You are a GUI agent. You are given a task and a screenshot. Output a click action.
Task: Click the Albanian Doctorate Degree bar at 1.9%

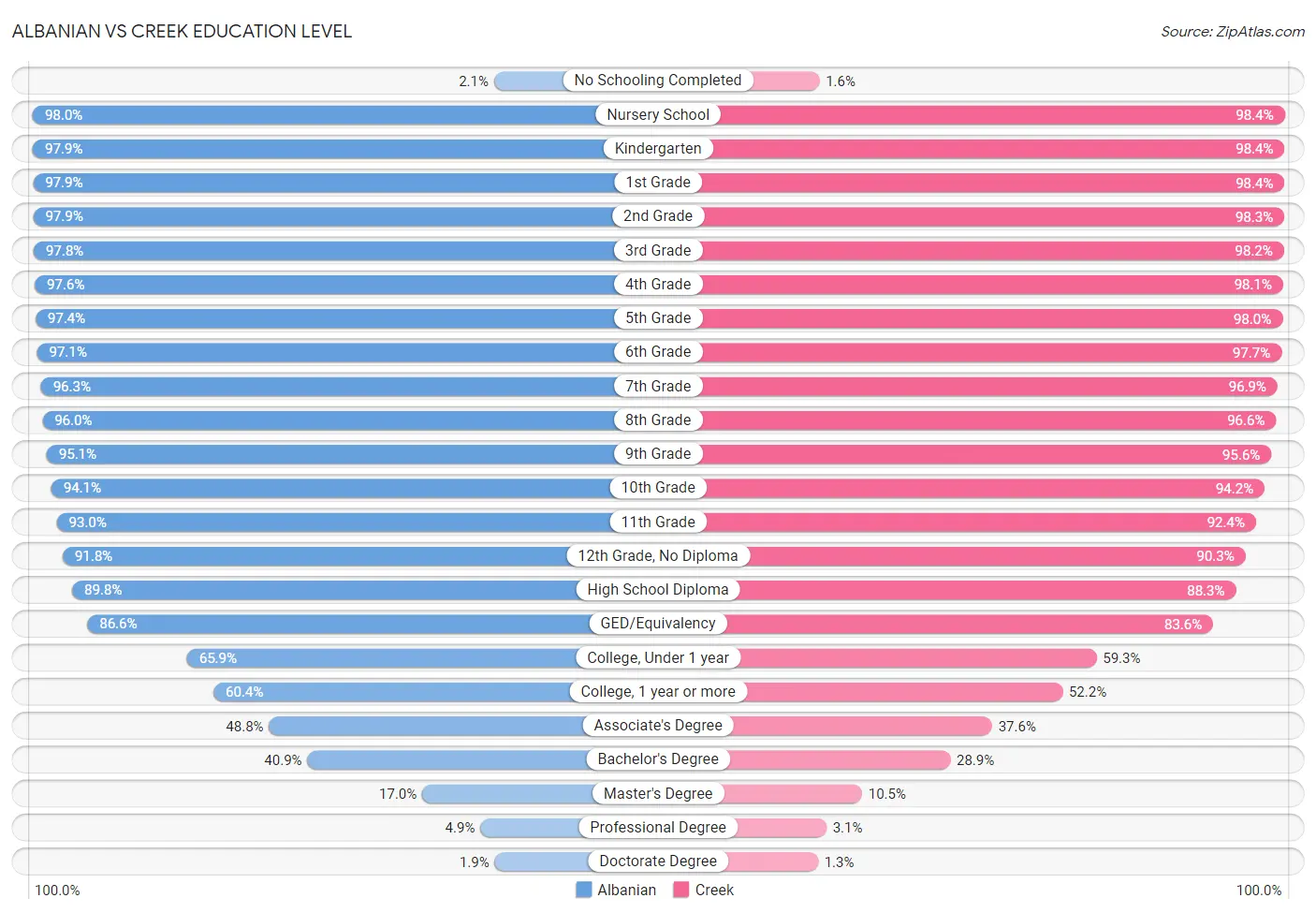coord(576,861)
